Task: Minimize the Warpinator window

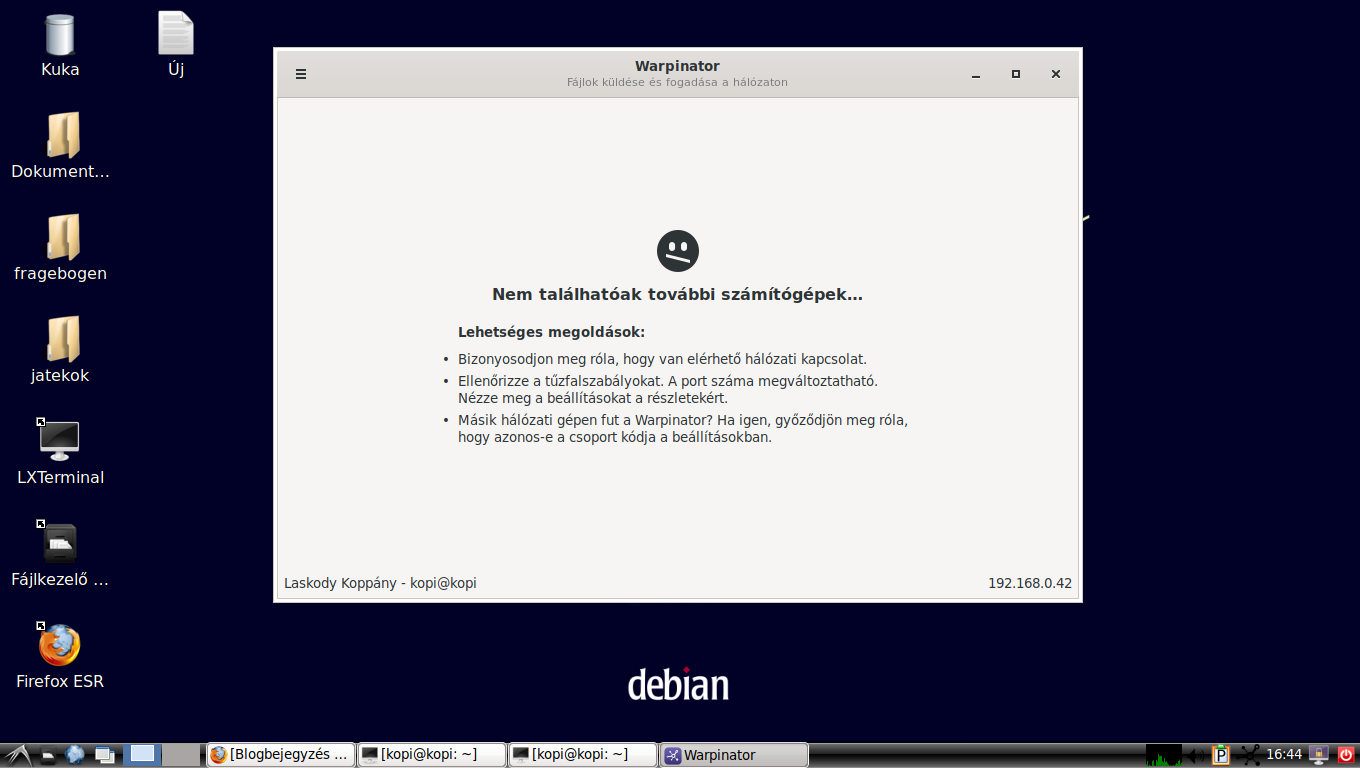Action: click(976, 74)
